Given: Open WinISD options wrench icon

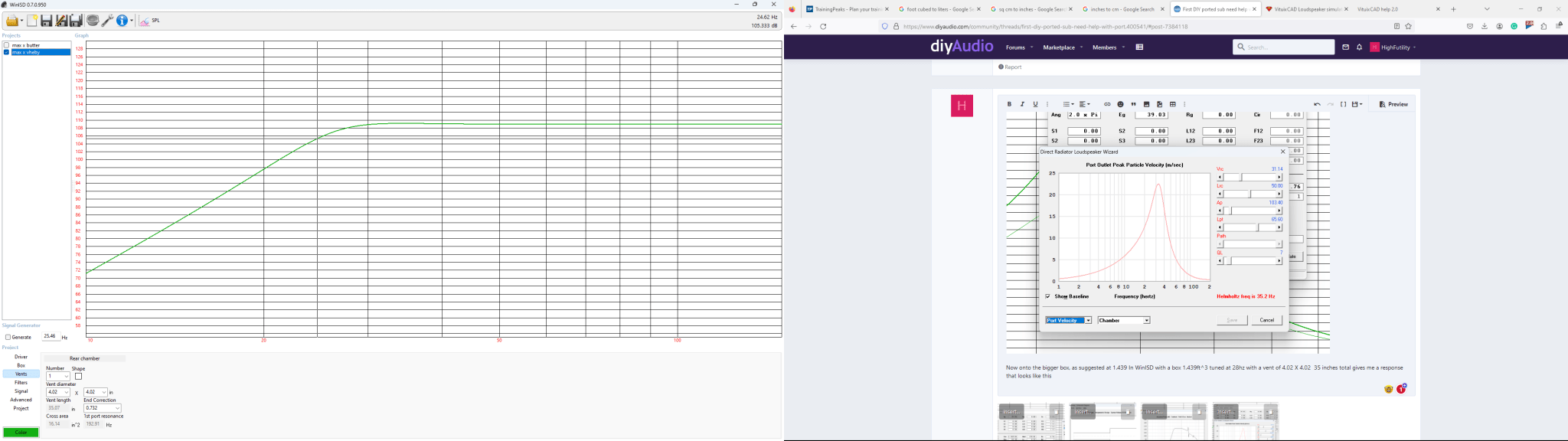Looking at the screenshot, I should 107,21.
